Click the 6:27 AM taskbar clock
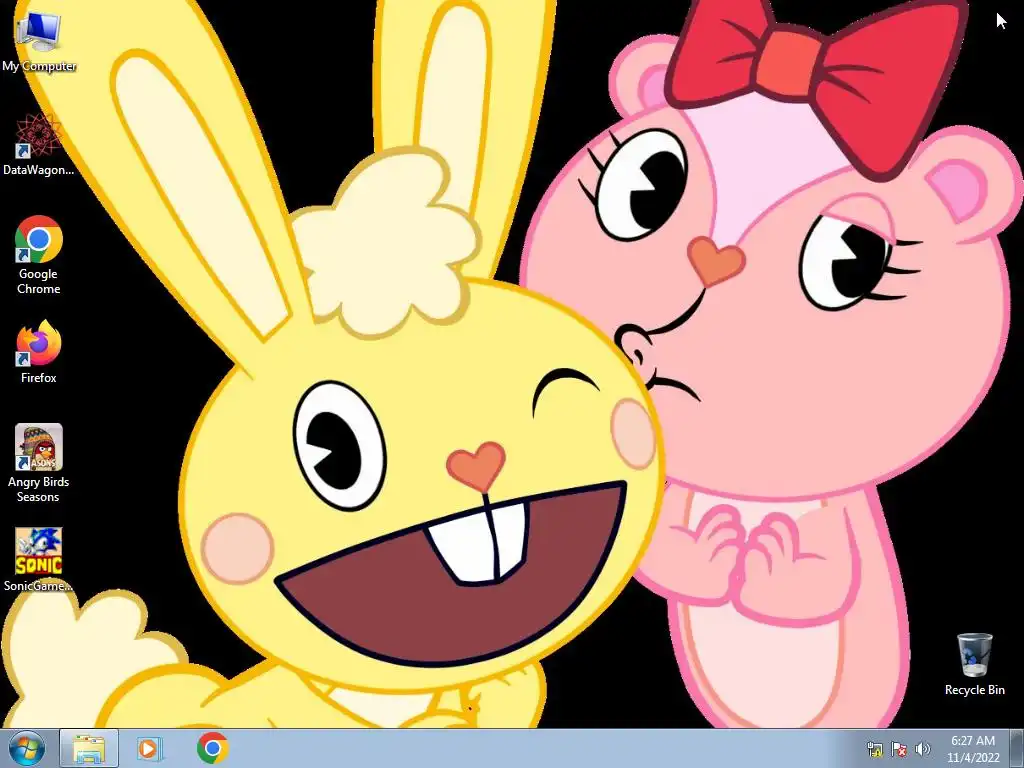This screenshot has width=1024, height=768. [973, 749]
